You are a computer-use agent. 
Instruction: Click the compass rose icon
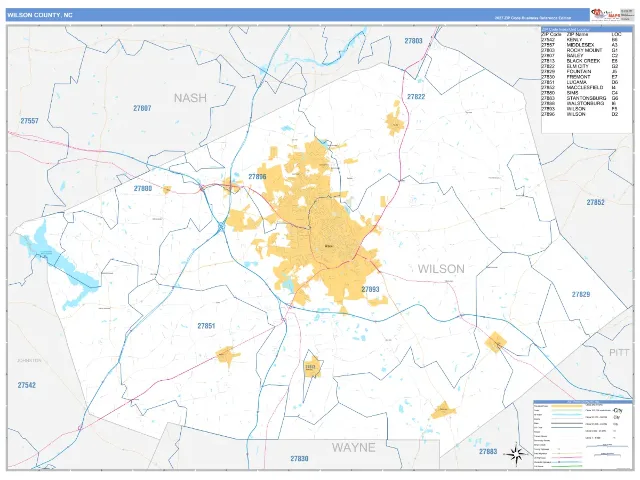coord(516,454)
